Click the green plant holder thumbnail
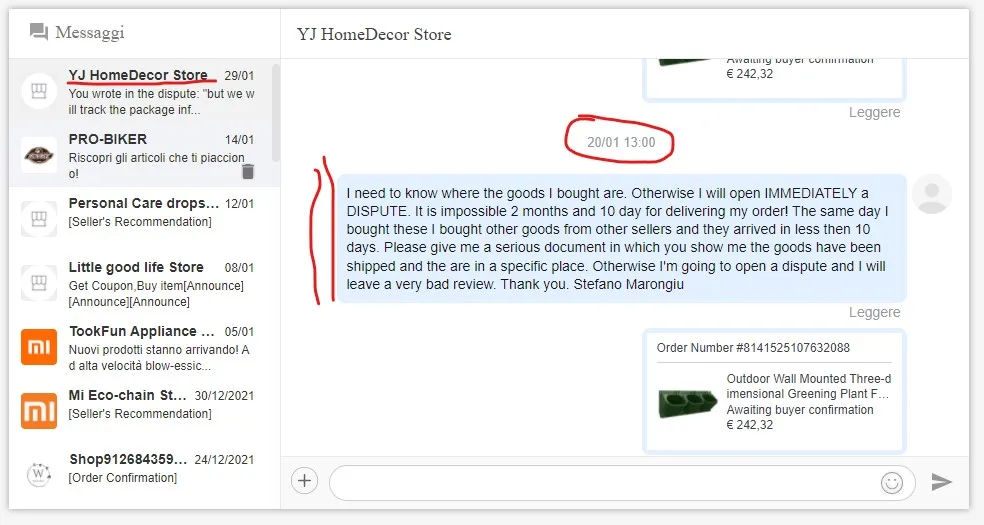This screenshot has width=984, height=525. [x=688, y=403]
